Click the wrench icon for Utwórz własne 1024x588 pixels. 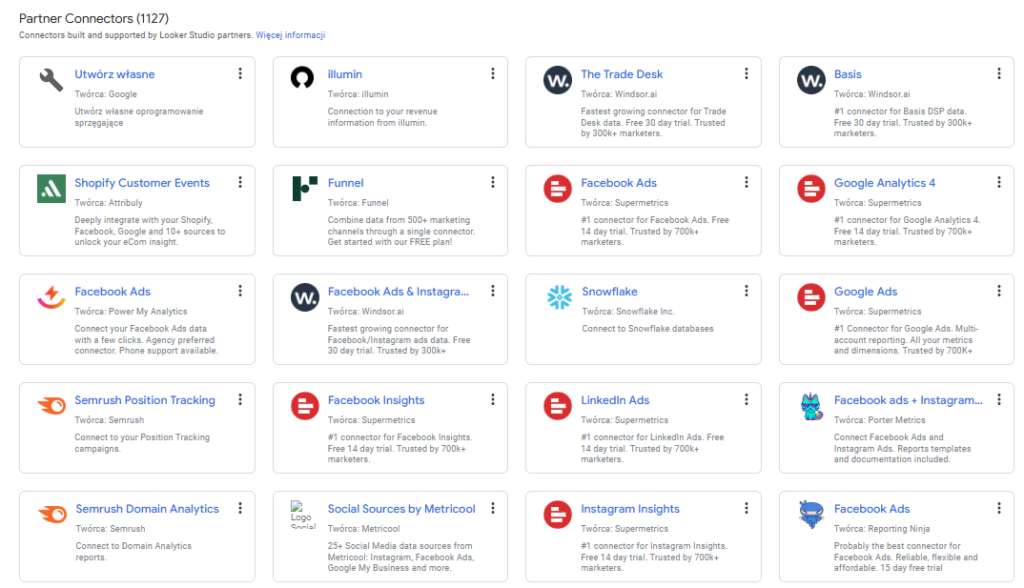51,80
